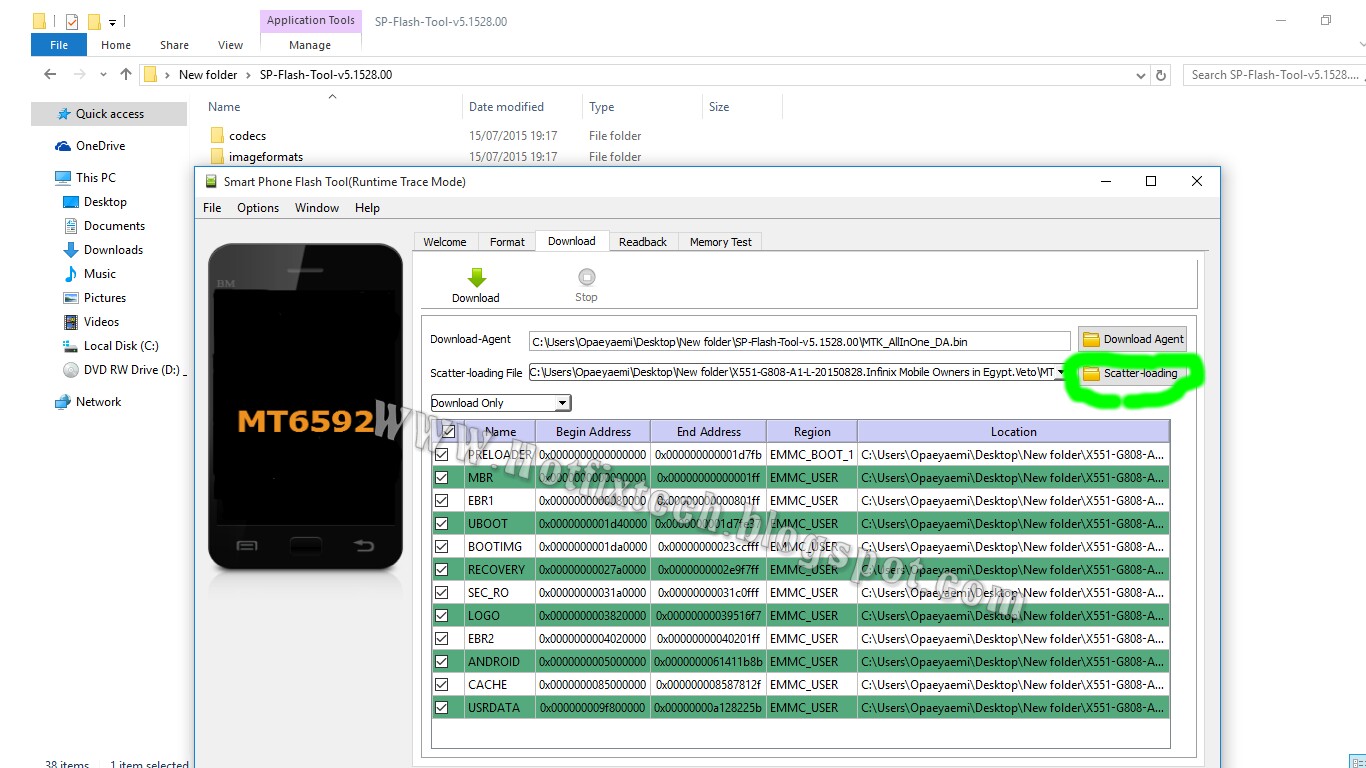
Task: Open the Window menu
Action: point(317,208)
